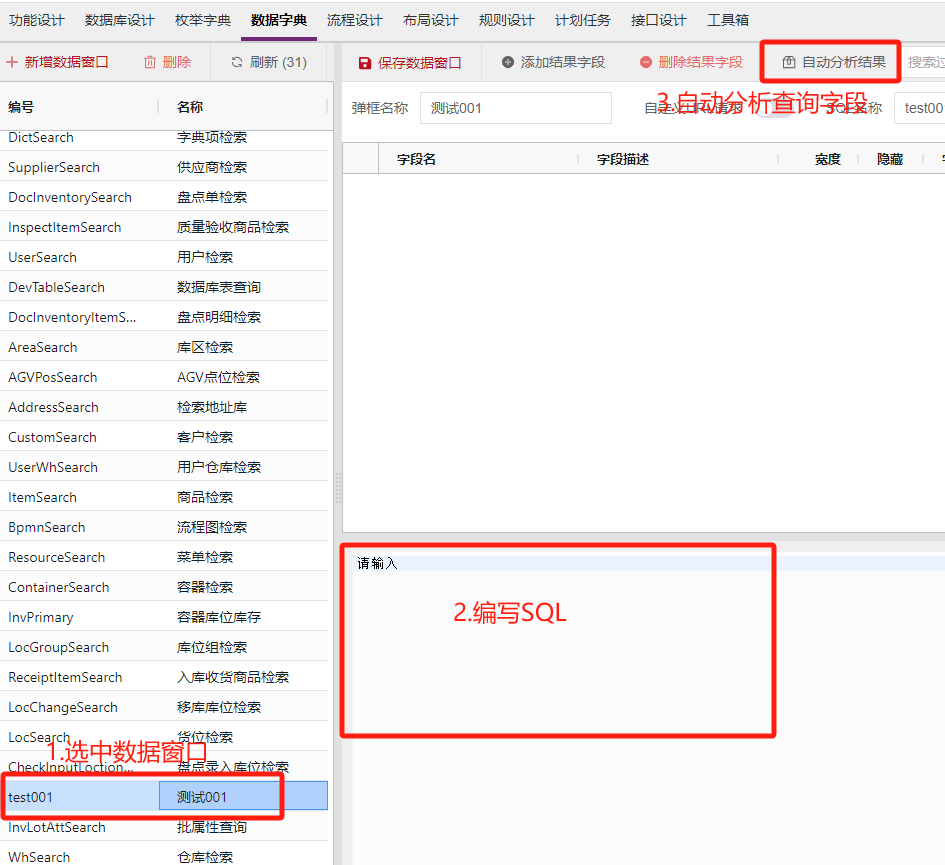
Task: Go to the 接口设计 tab
Action: pos(659,20)
